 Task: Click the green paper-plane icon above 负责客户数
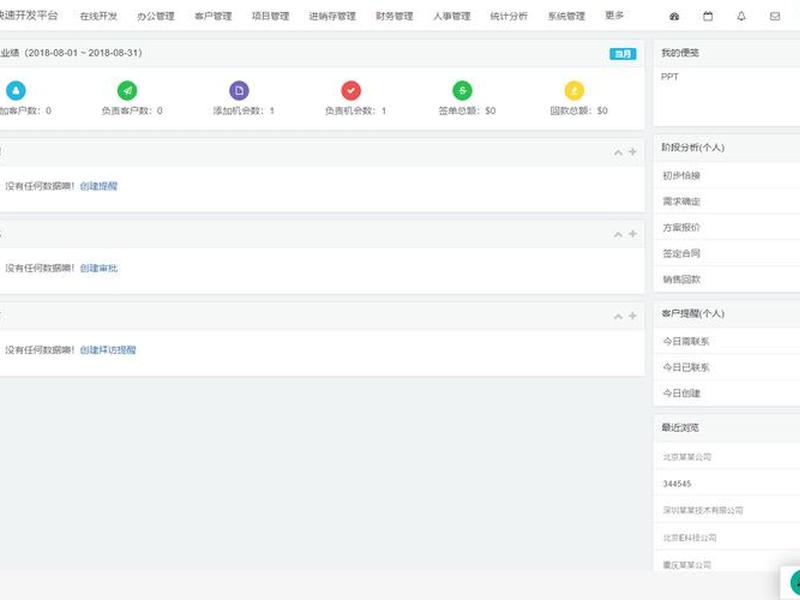(127, 91)
